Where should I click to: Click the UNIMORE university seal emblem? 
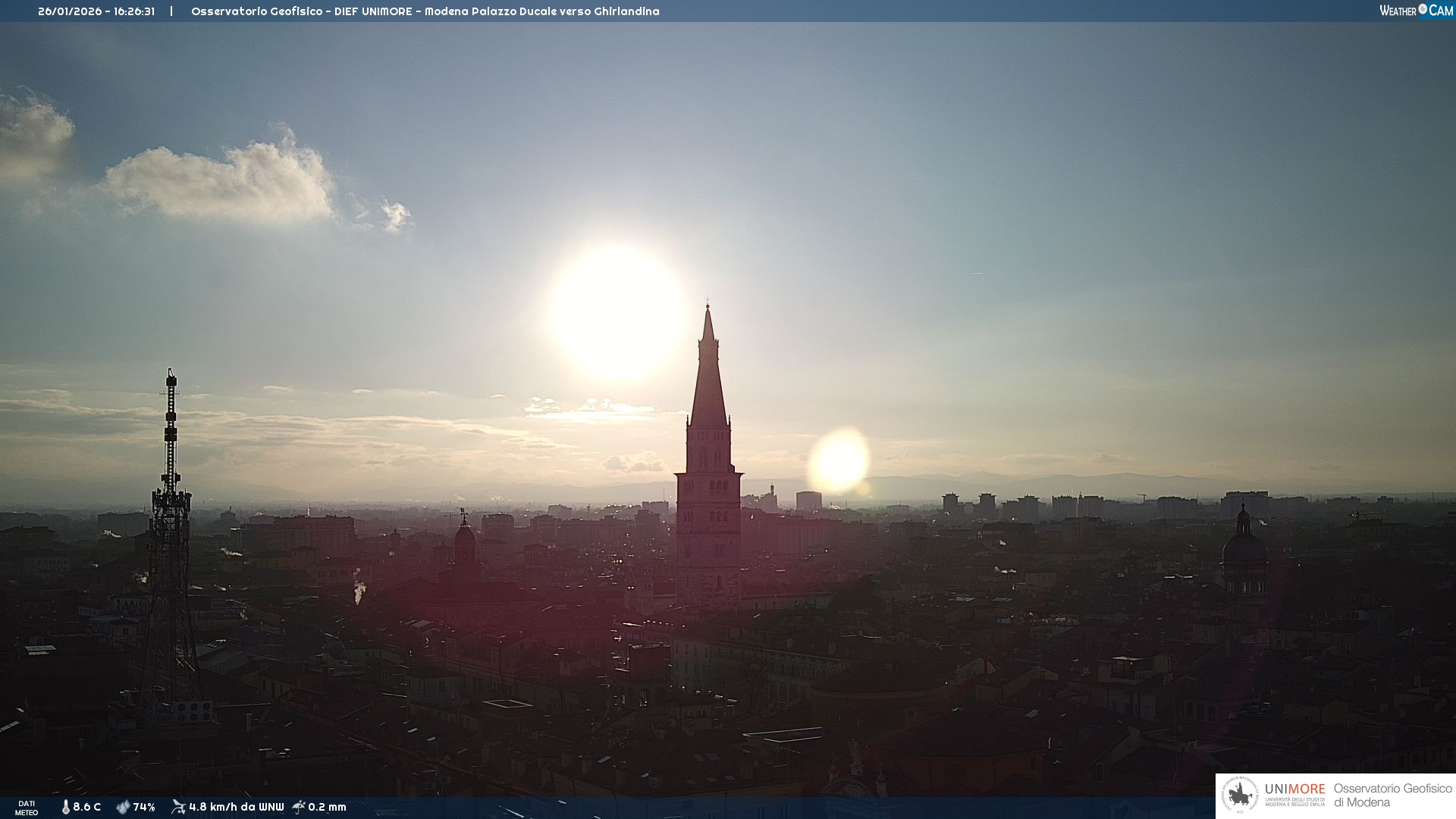coord(1240,795)
